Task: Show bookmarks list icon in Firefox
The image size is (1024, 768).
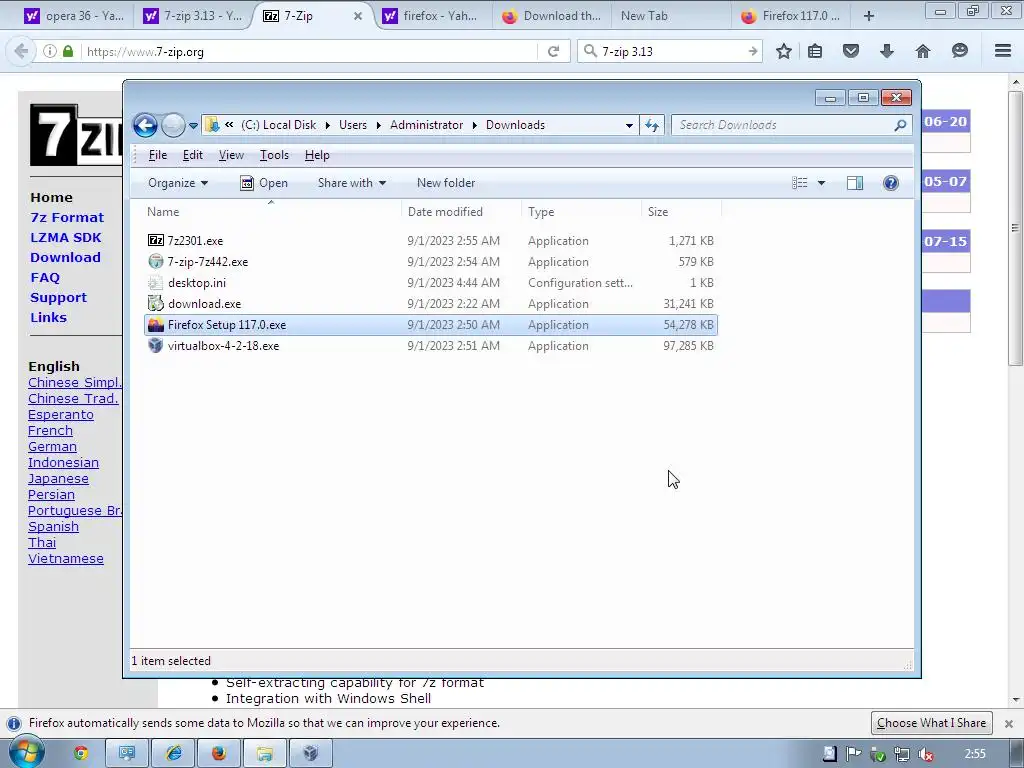Action: [x=815, y=51]
